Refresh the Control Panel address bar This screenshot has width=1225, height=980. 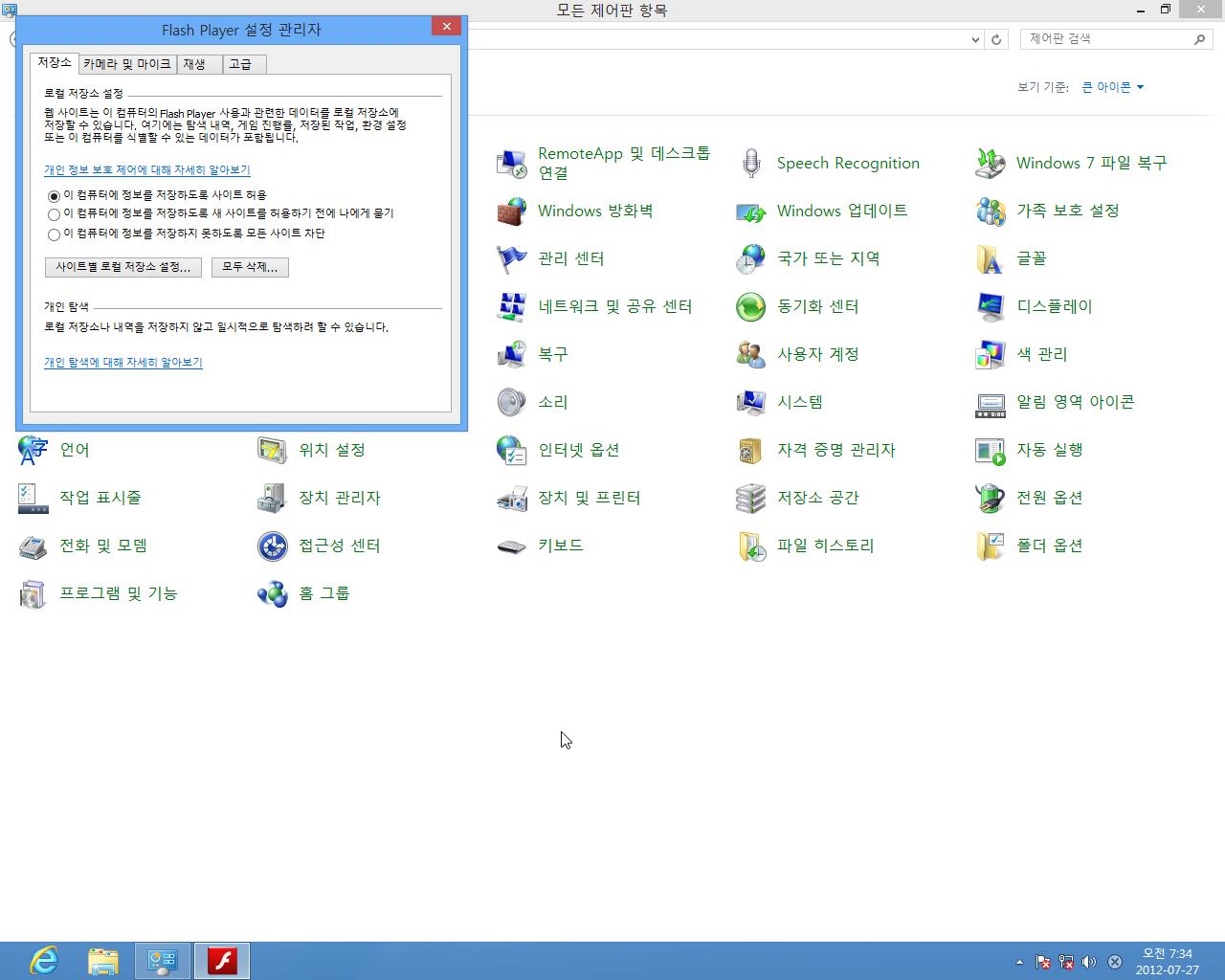click(996, 39)
